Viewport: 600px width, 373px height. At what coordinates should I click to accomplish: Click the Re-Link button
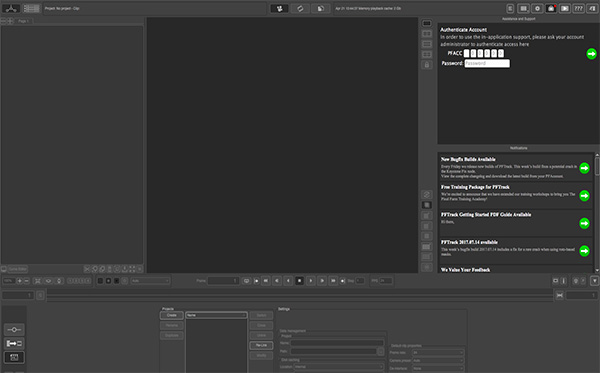261,345
